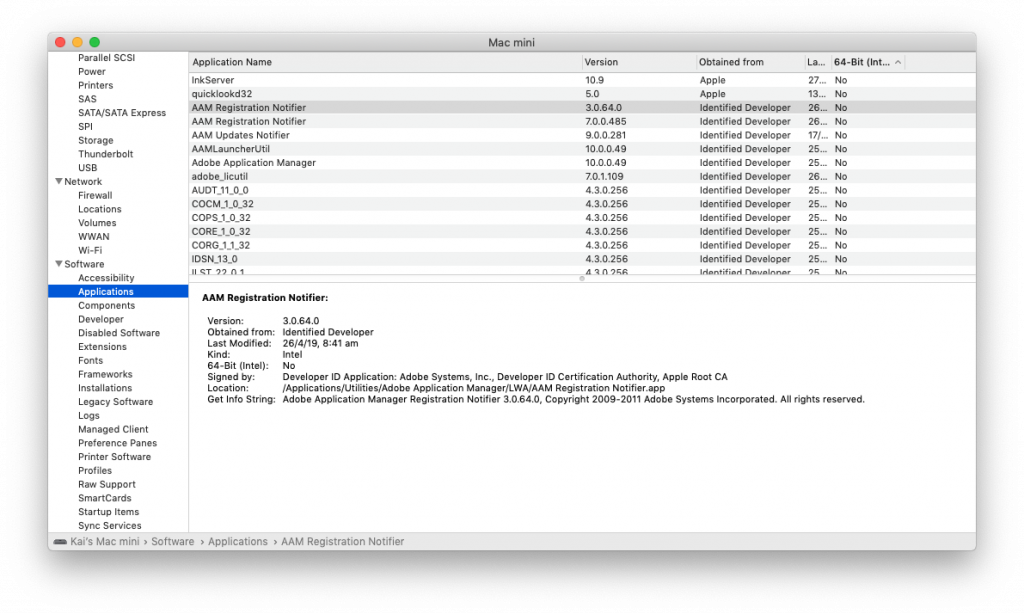Select the Thunderbolt hardware item
Screen dimensions: 1024x614
105,154
